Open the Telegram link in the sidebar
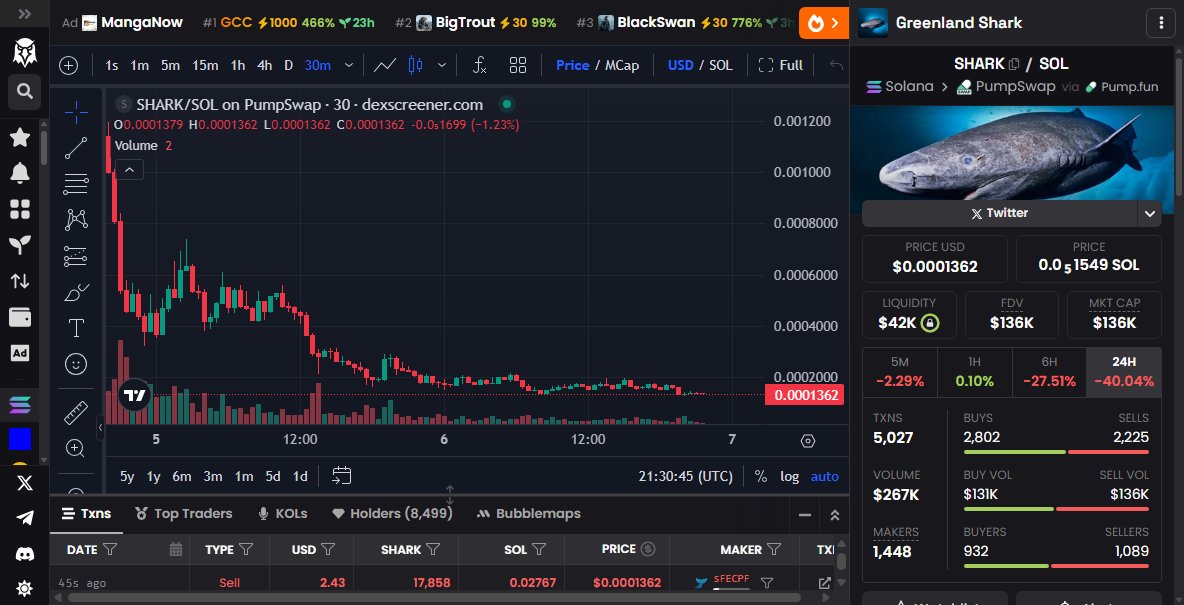This screenshot has width=1184, height=605. click(x=25, y=518)
